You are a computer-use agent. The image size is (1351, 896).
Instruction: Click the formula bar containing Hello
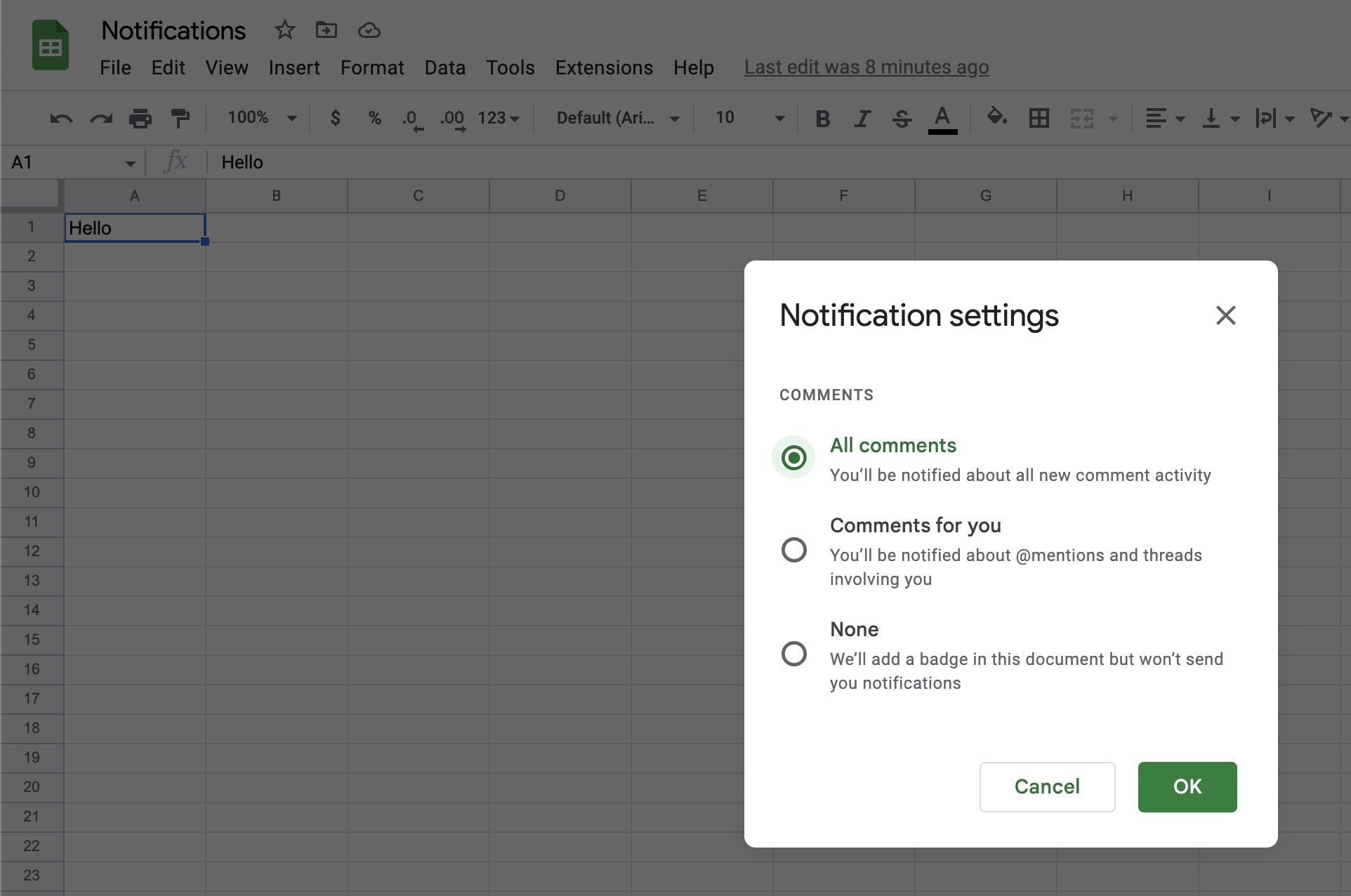779,162
